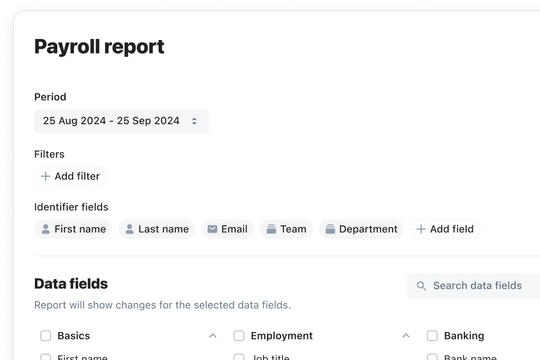540x360 pixels.
Task: Click the plus icon beside Add filter
Action: pyautogui.click(x=45, y=176)
